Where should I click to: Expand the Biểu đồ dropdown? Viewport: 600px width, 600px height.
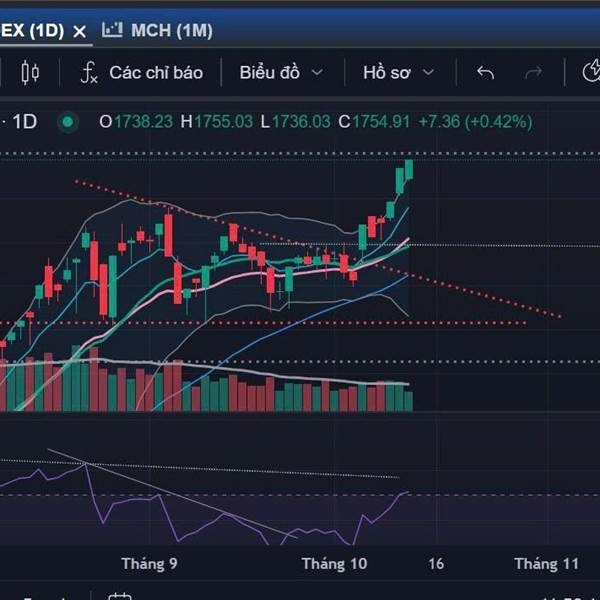281,73
